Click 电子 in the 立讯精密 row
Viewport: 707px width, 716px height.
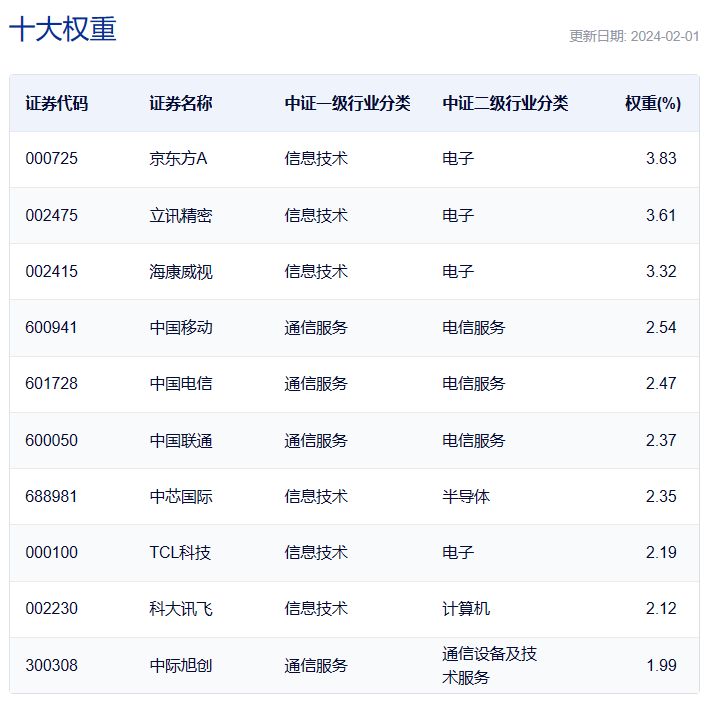458,215
